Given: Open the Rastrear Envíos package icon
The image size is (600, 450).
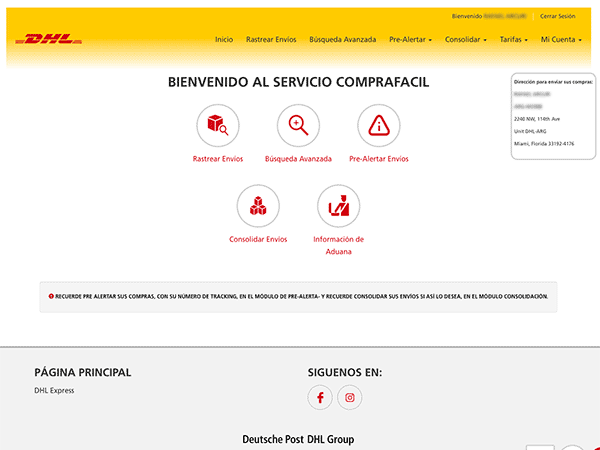Looking at the screenshot, I should click(218, 126).
